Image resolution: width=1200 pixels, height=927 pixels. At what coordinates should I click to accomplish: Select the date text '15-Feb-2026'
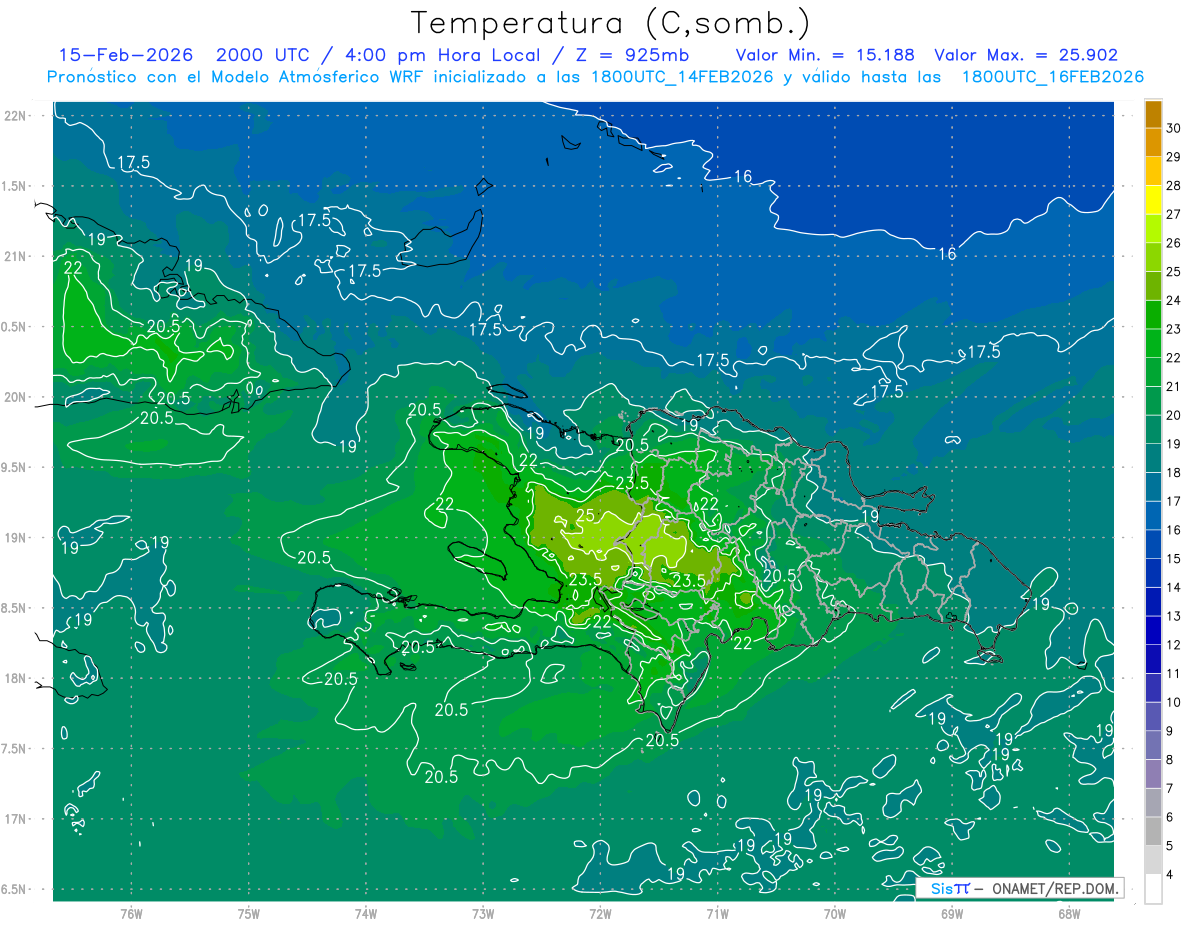click(x=128, y=55)
